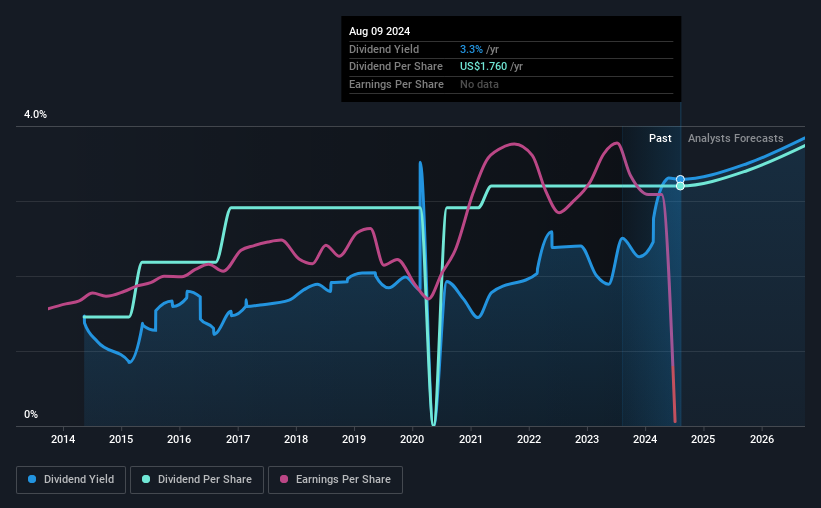Click the 2022 x-axis label

pos(529,439)
